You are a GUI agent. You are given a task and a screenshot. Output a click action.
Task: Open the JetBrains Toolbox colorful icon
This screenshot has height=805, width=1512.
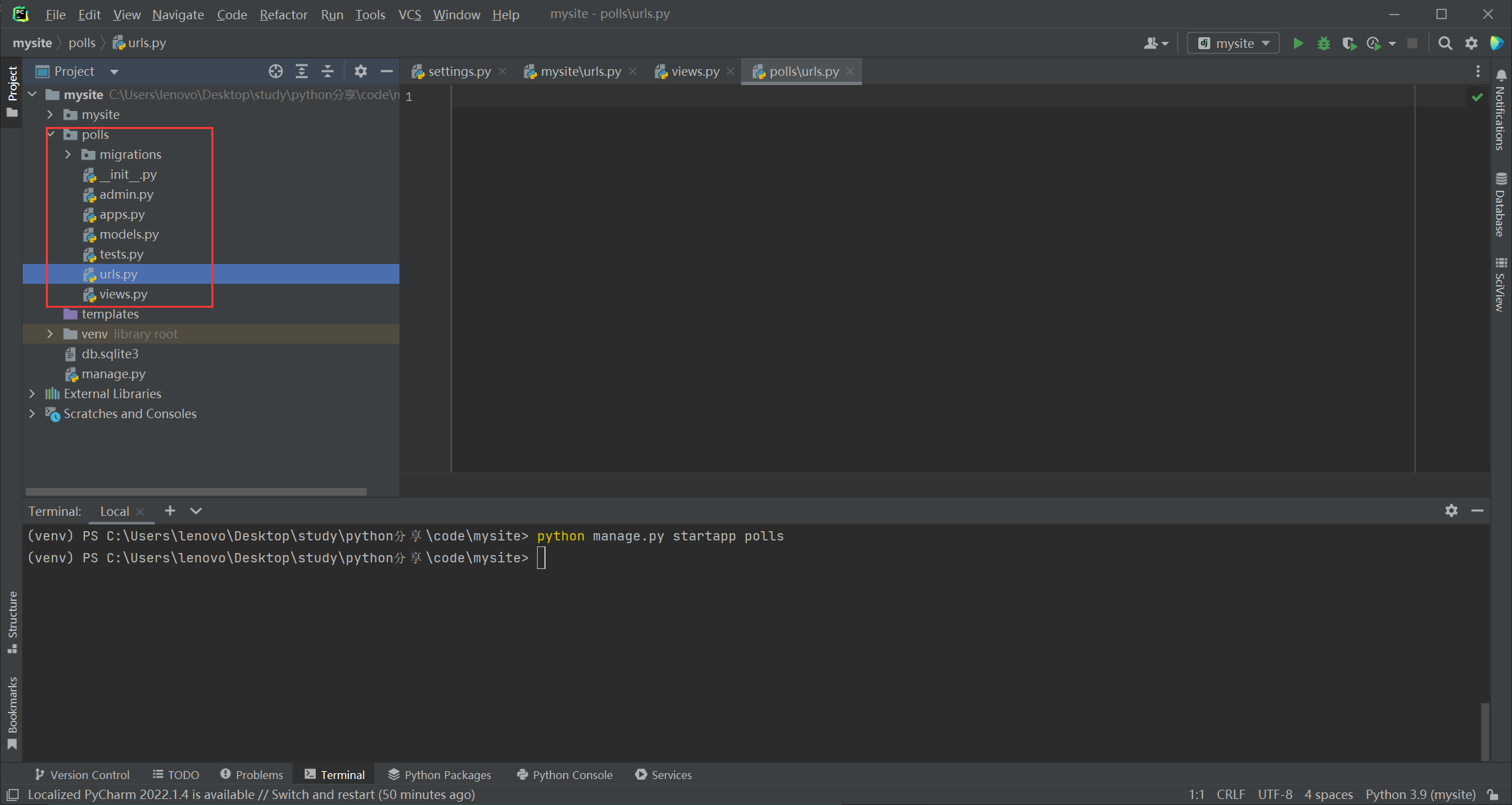(x=1497, y=43)
